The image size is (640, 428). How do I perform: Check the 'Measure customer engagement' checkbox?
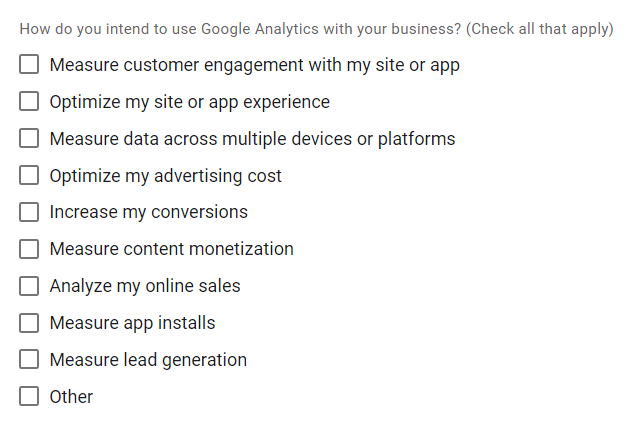pyautogui.click(x=30, y=65)
